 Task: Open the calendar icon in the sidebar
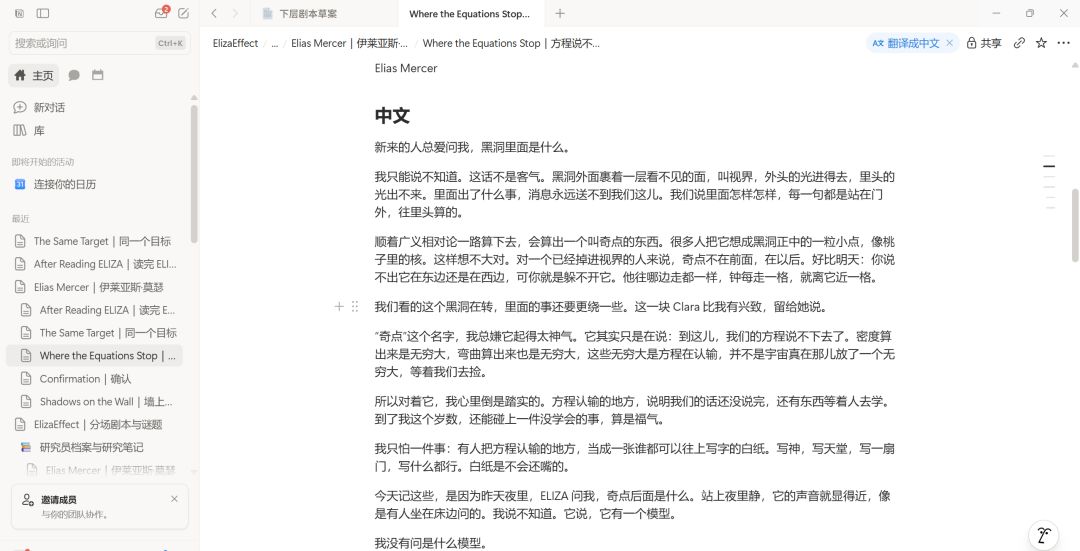pyautogui.click(x=98, y=75)
